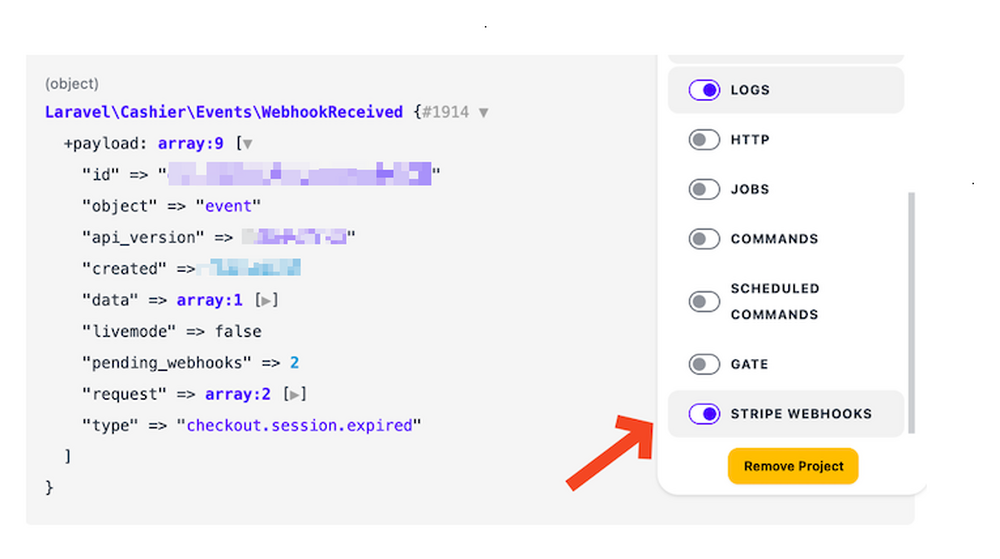Expand the data array:1 triangle
The width and height of the screenshot is (1000, 559).
pos(267,300)
